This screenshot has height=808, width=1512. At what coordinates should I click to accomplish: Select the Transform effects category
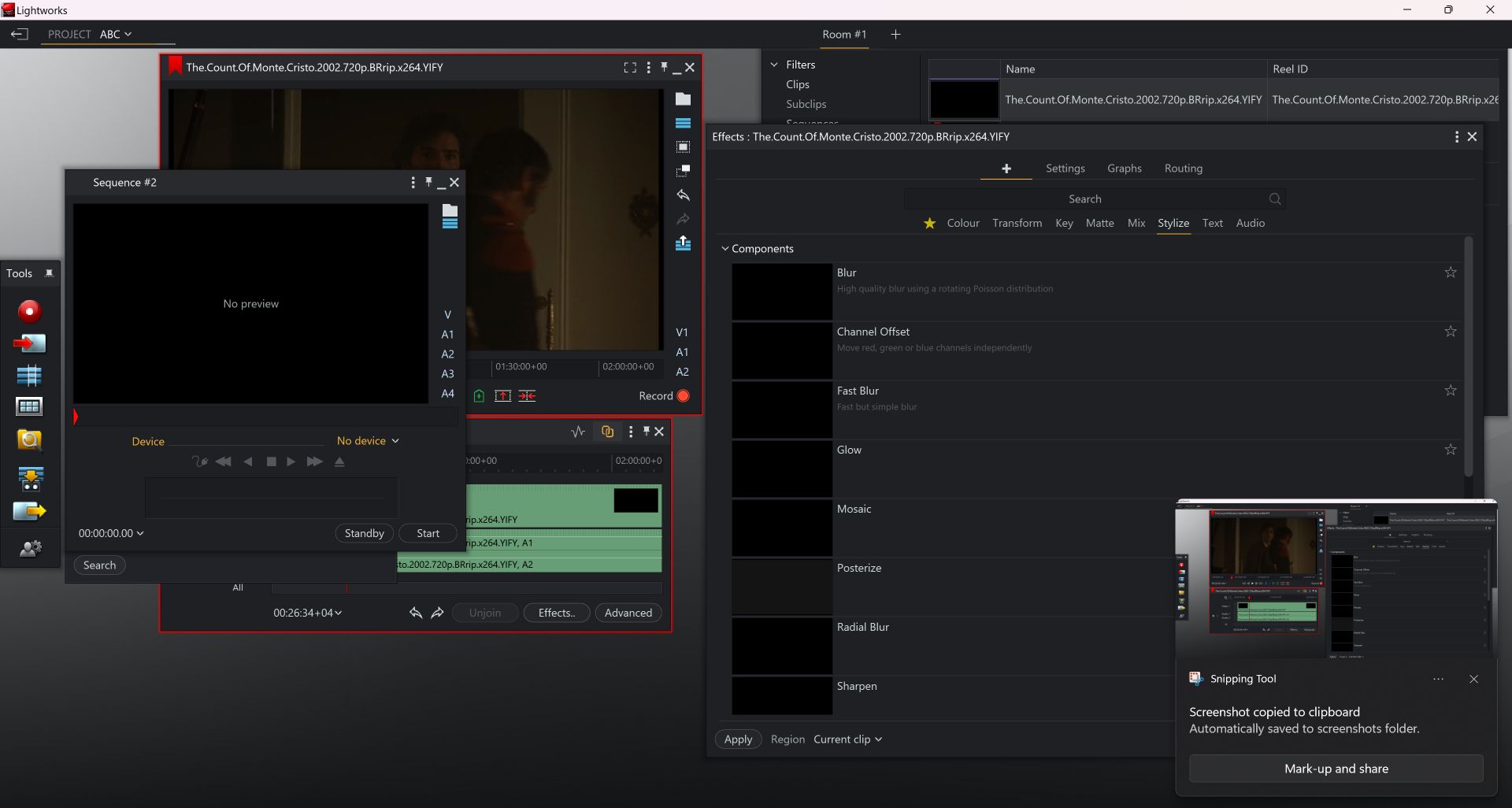click(1017, 224)
